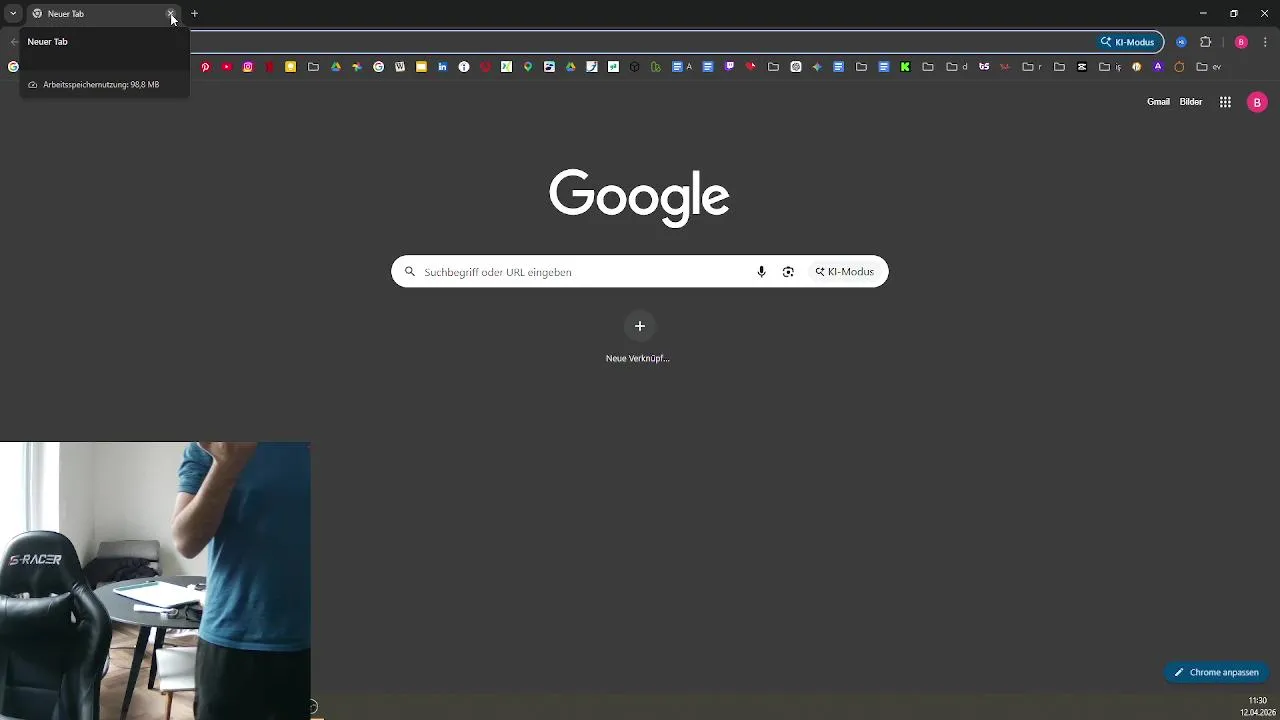Open the CapCut bookmark
Screen dimensions: 1280x720
click(1082, 67)
